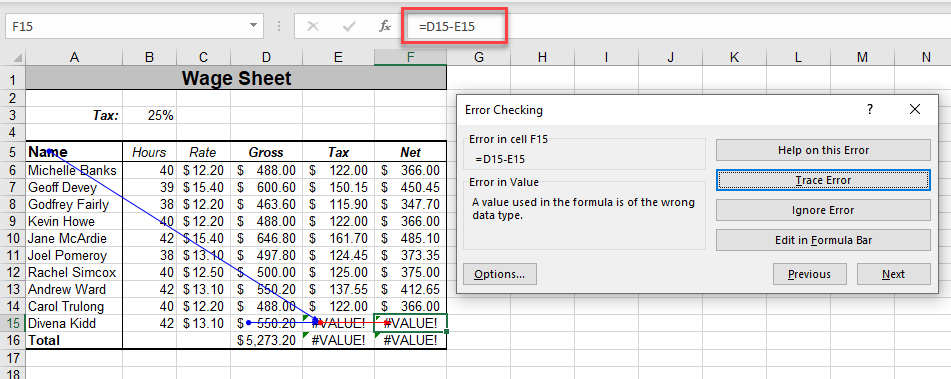Viewport: 951px width, 379px height.
Task: Click the Hours header cell
Action: 150,152
